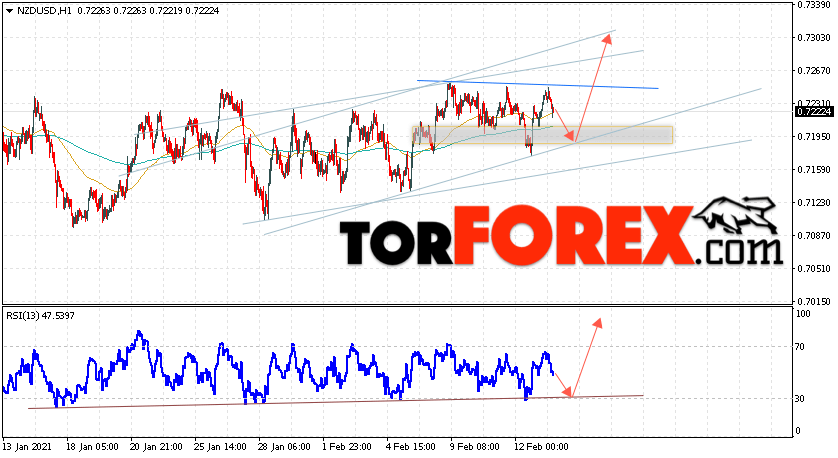Select the 0.70150 price axis label
This screenshot has width=838, height=458.
point(814,301)
